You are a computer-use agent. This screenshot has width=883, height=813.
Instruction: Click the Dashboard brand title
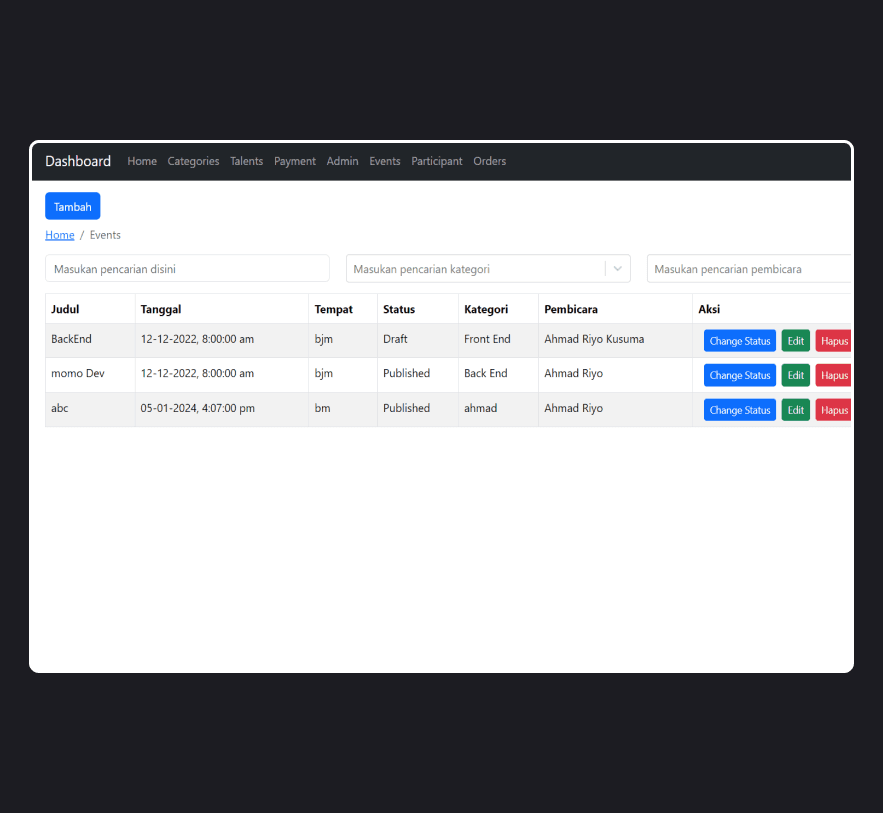(x=78, y=161)
